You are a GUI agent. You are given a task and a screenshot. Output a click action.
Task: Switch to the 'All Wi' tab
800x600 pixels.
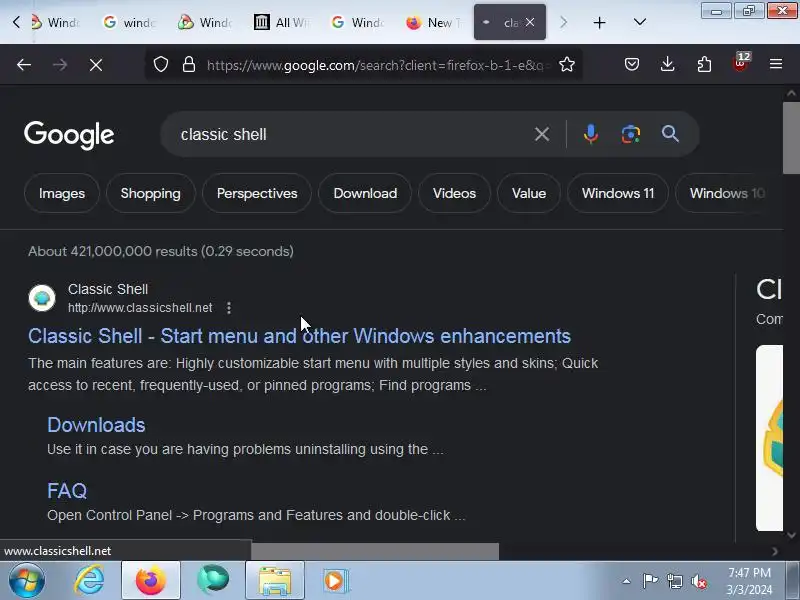tap(282, 22)
